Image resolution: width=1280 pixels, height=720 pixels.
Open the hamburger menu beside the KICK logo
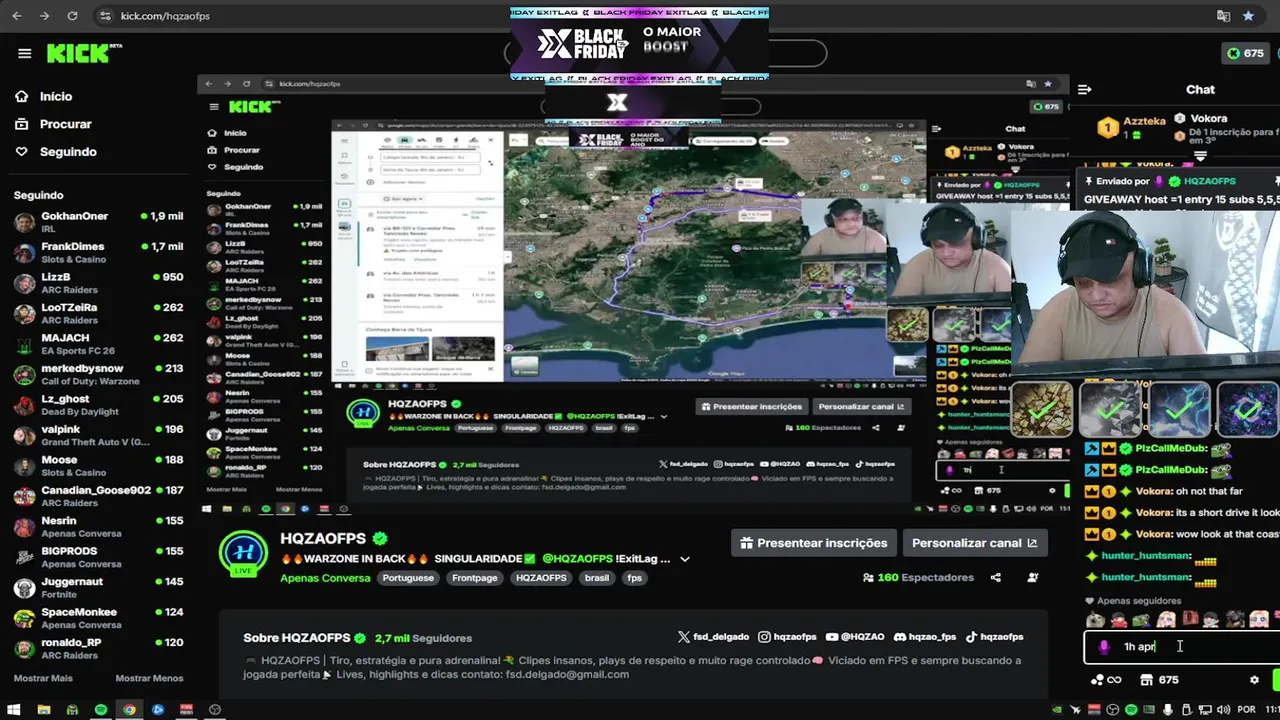click(x=24, y=54)
